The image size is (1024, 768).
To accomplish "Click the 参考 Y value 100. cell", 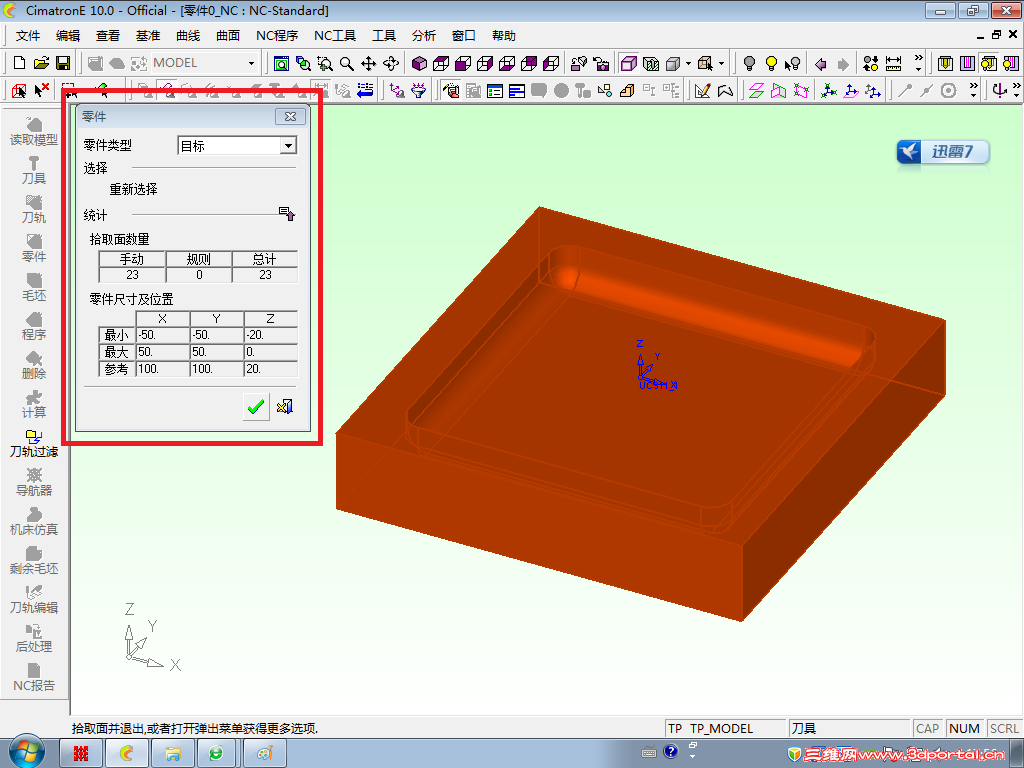I will pyautogui.click(x=217, y=369).
